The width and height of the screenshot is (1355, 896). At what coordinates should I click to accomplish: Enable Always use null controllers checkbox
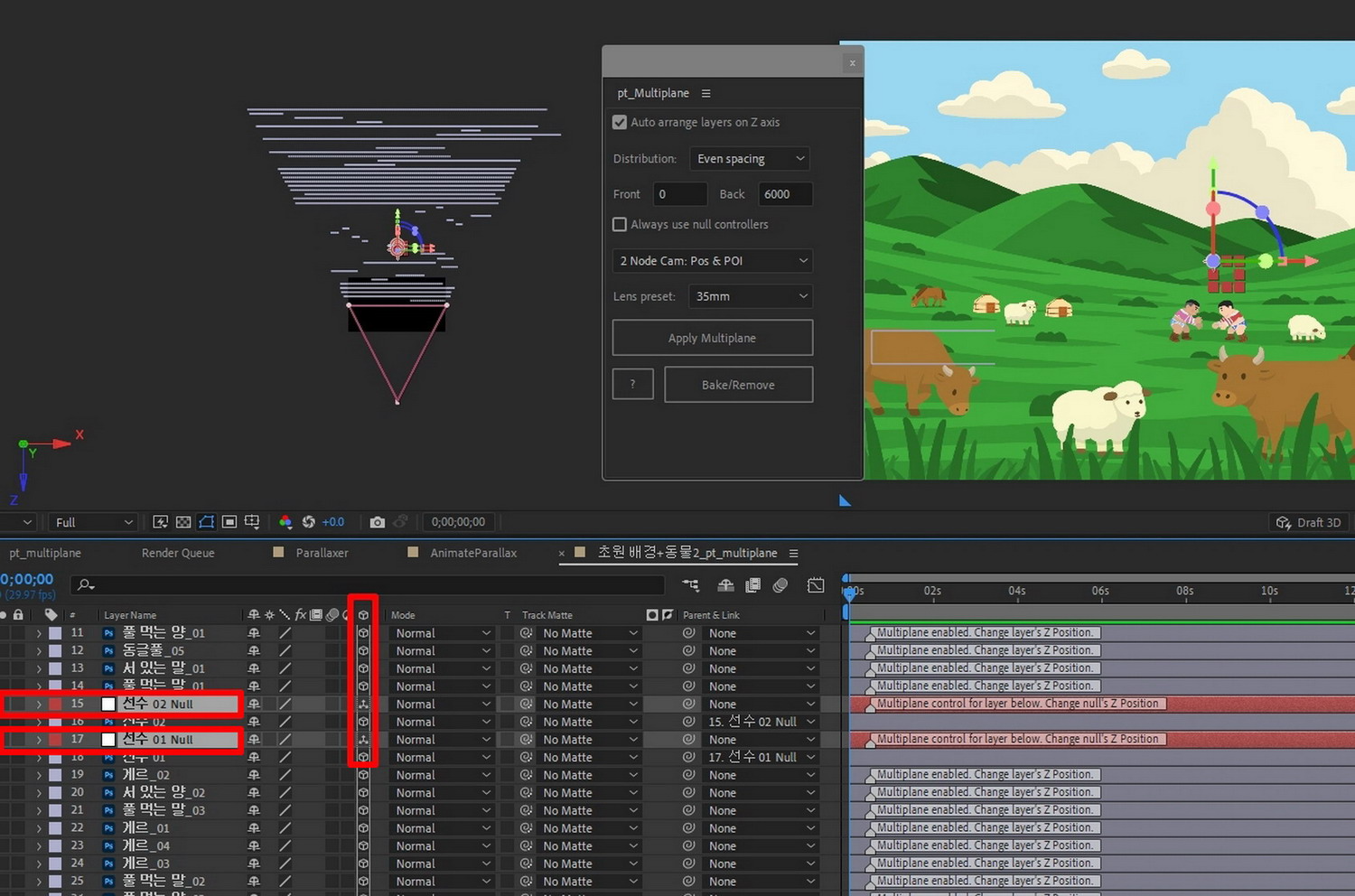[x=620, y=224]
